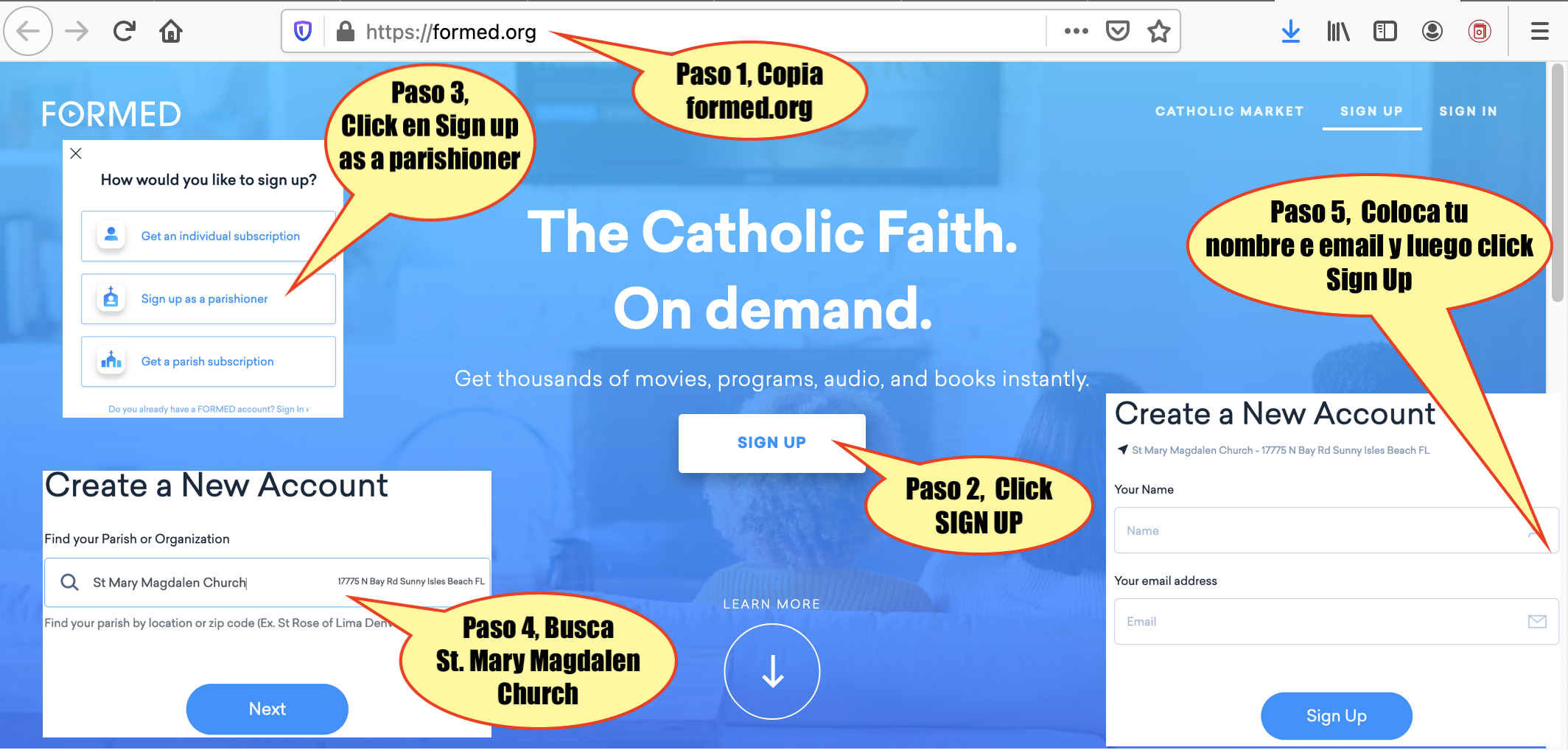Open the hamburger application menu

tap(1540, 31)
